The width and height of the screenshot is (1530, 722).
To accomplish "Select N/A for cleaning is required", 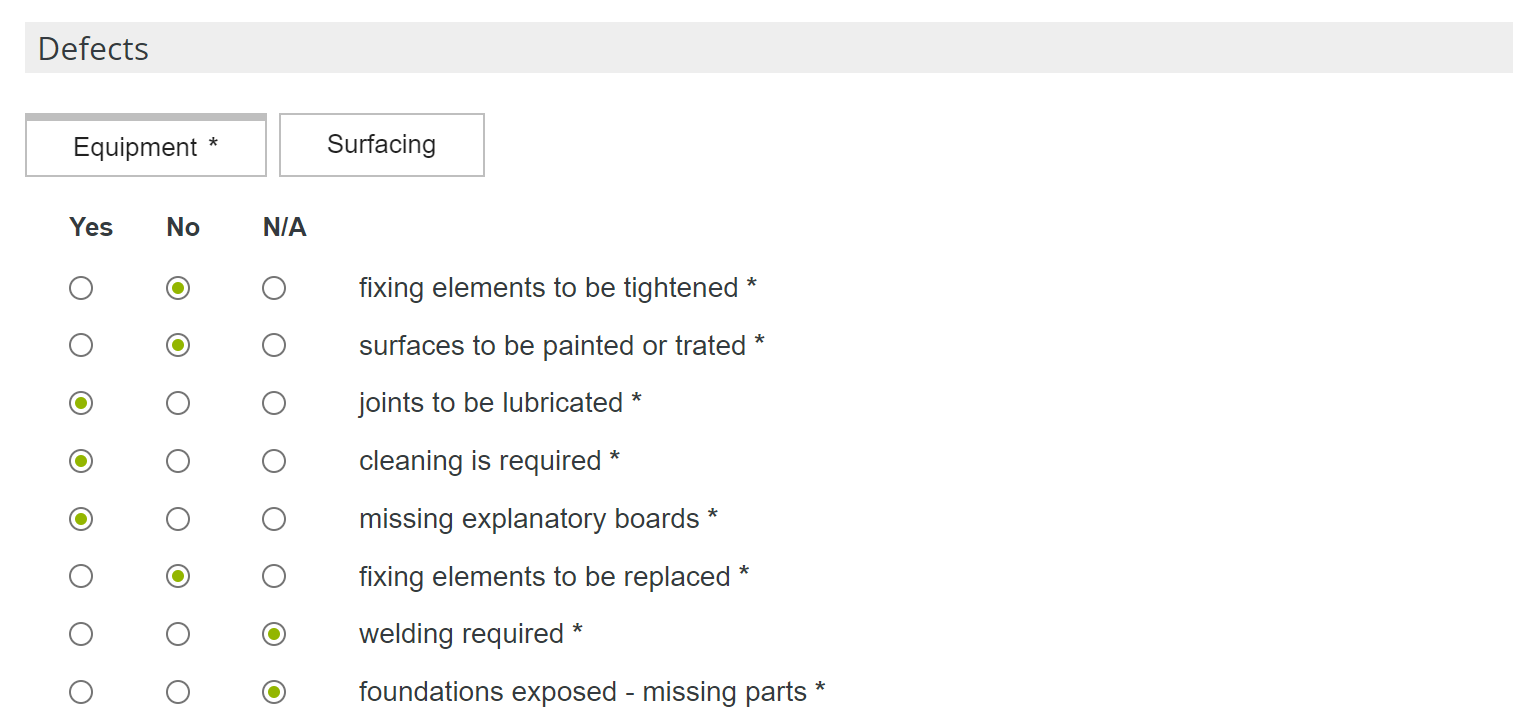I will (x=274, y=461).
